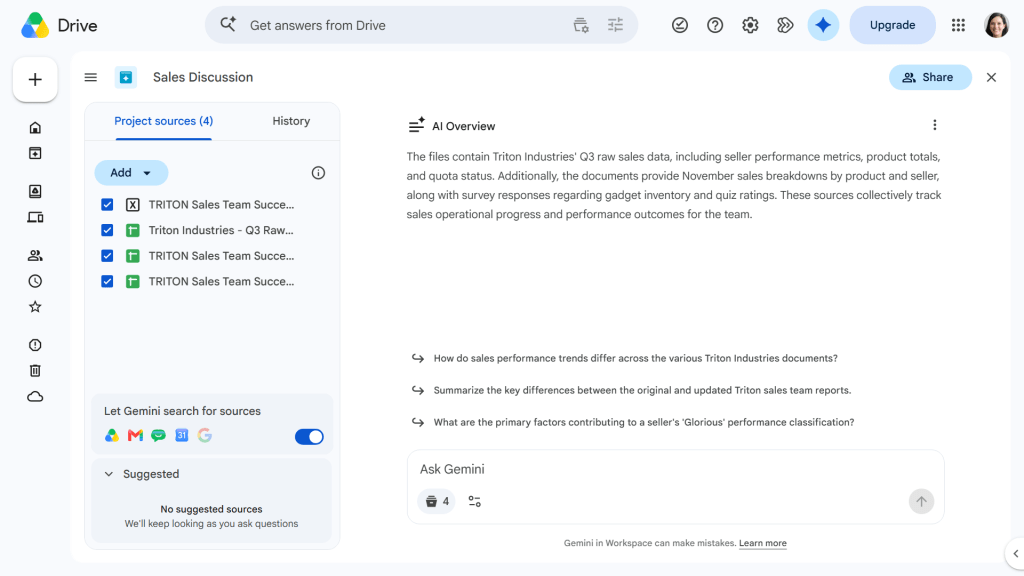Open Spam sidebar icon
1024x576 pixels.
click(35, 345)
